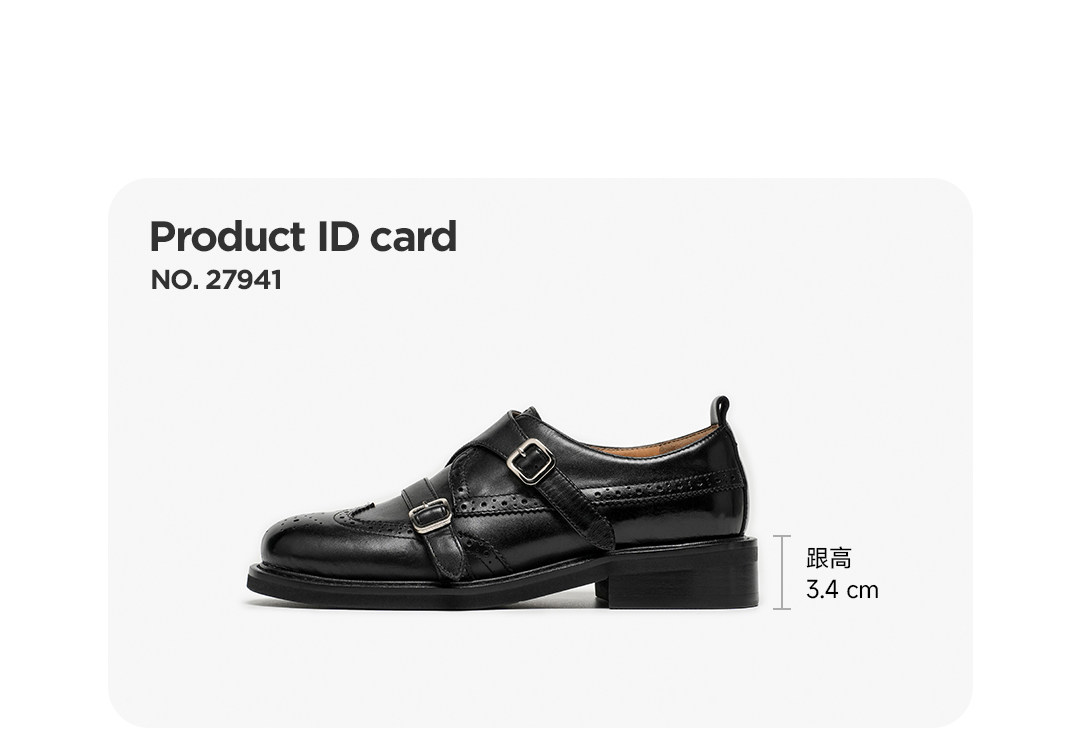Click the black block heel of the shoe

(x=682, y=578)
